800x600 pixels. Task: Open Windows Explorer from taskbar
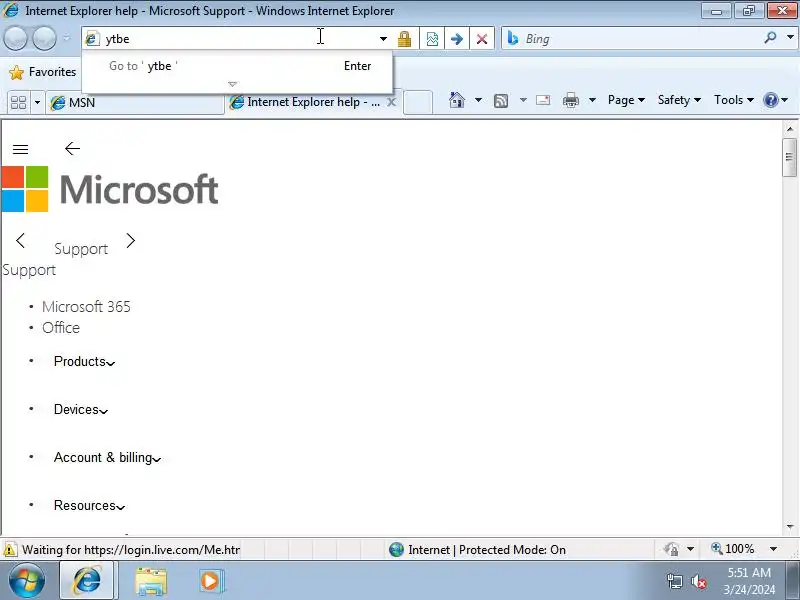pyautogui.click(x=151, y=581)
